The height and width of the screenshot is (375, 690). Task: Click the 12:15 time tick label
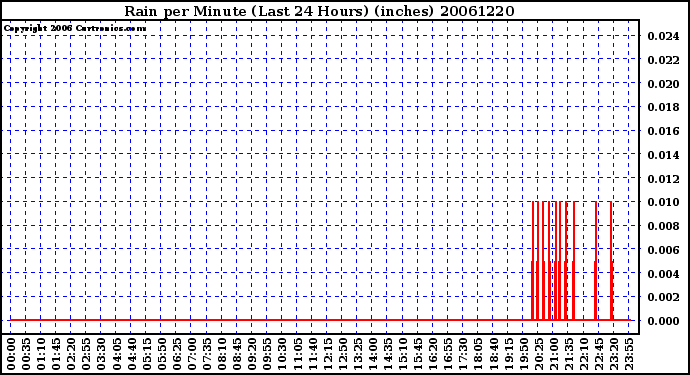pyautogui.click(x=327, y=354)
